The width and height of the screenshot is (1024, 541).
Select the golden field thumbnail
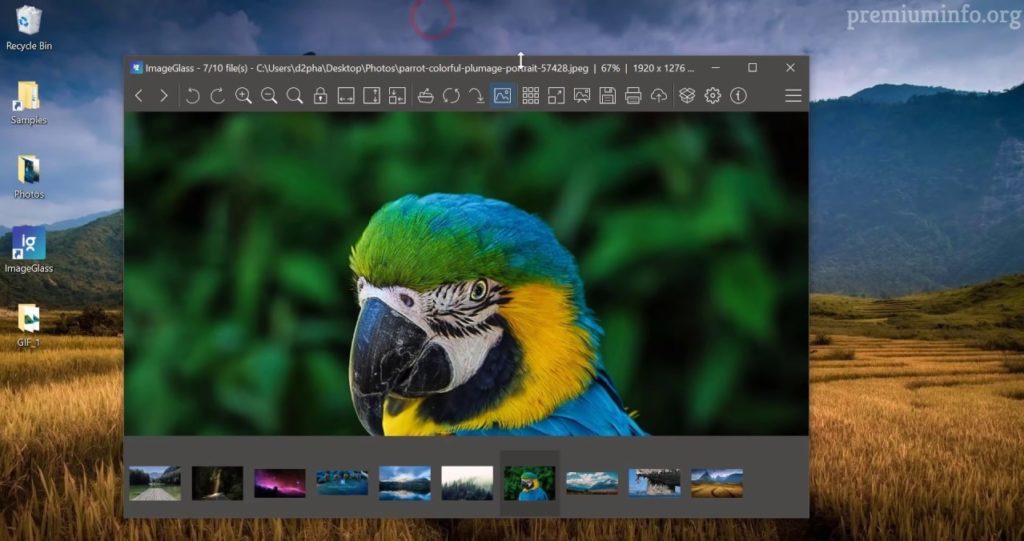[717, 483]
